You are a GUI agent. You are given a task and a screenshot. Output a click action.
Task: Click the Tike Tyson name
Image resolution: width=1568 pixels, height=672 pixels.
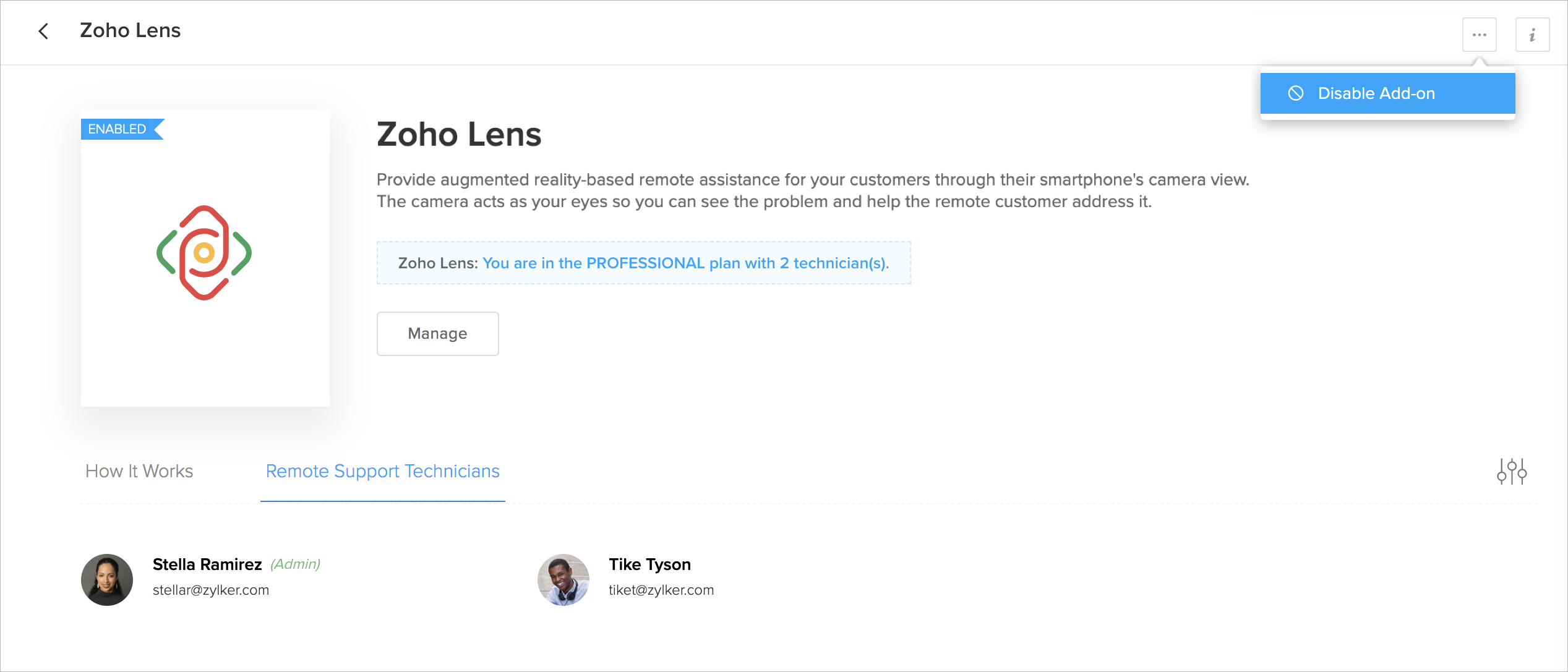click(649, 564)
